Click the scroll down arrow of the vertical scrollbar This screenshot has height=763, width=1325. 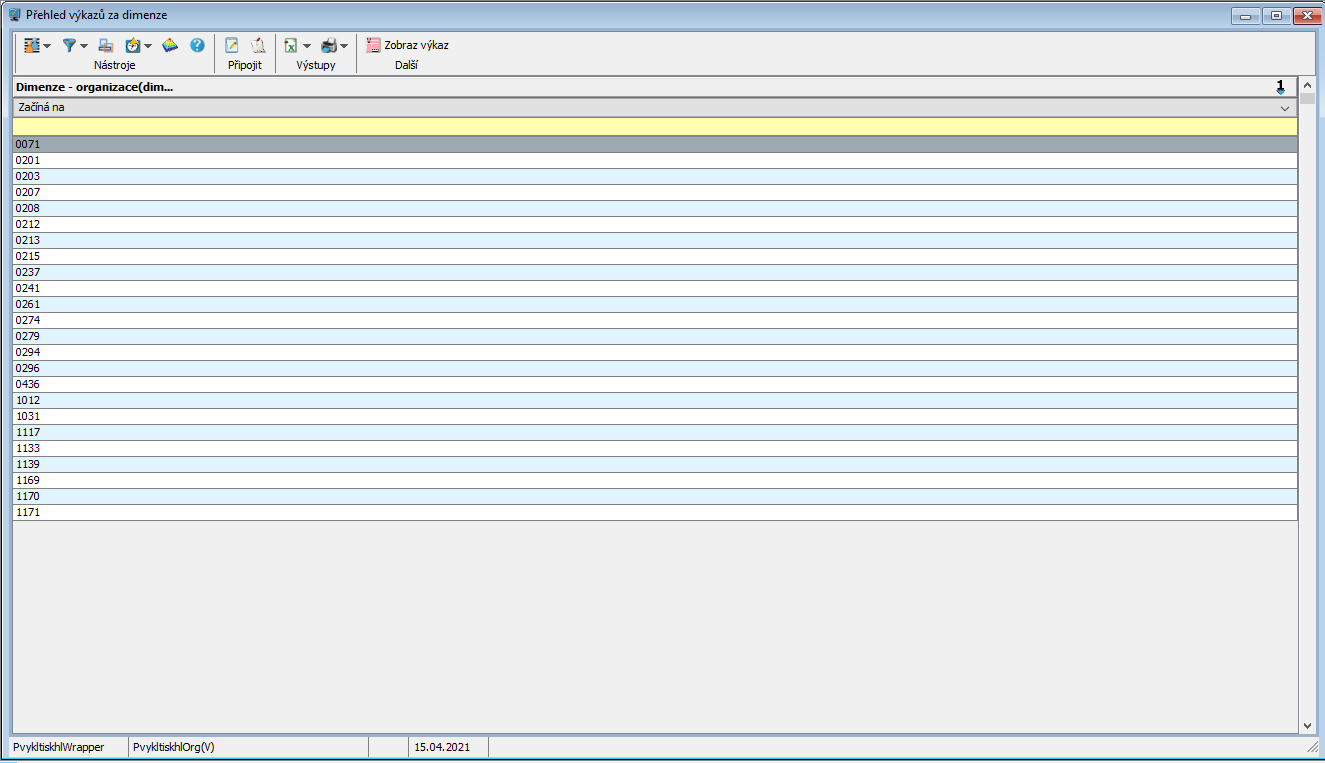(x=1307, y=725)
